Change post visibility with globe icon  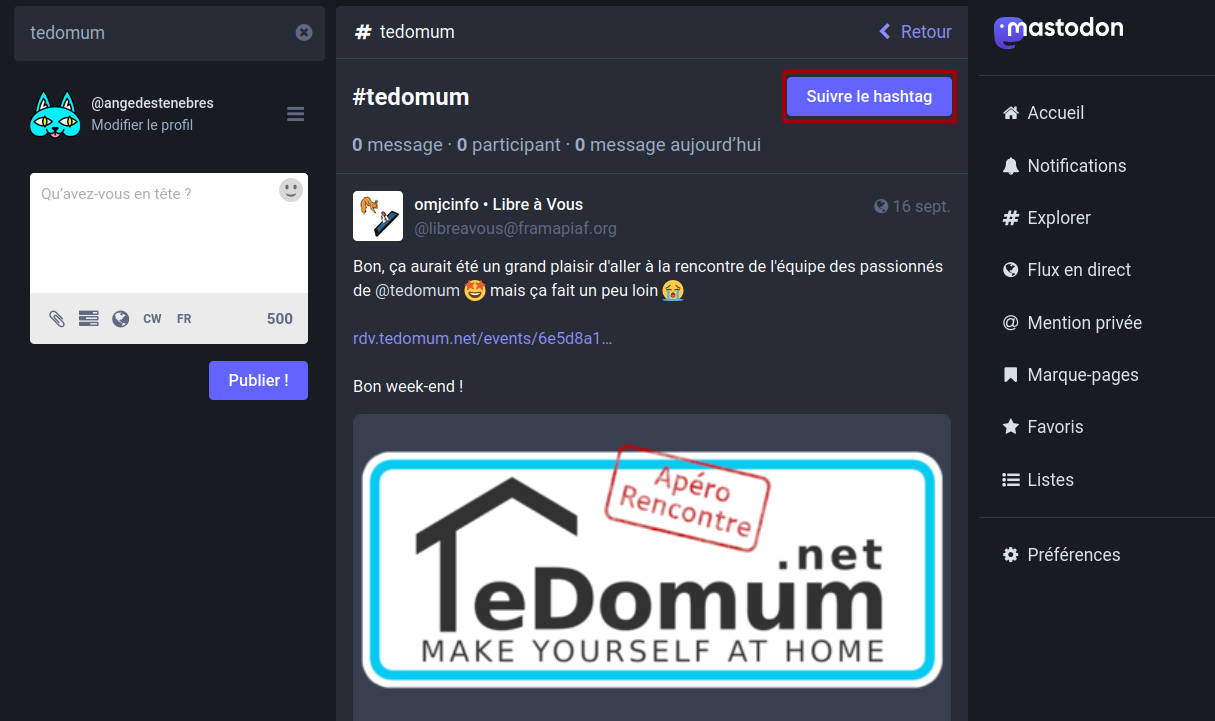tap(121, 319)
